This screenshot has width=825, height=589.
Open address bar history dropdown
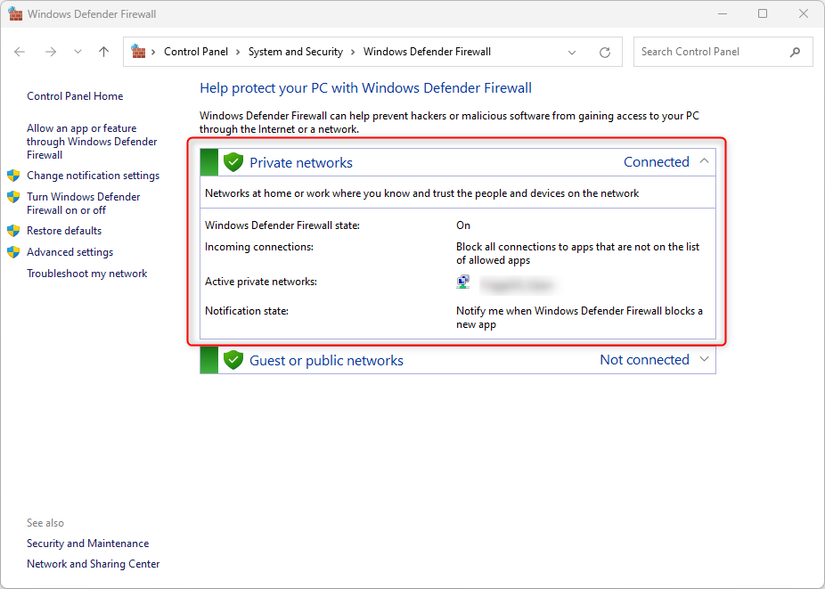(x=572, y=52)
